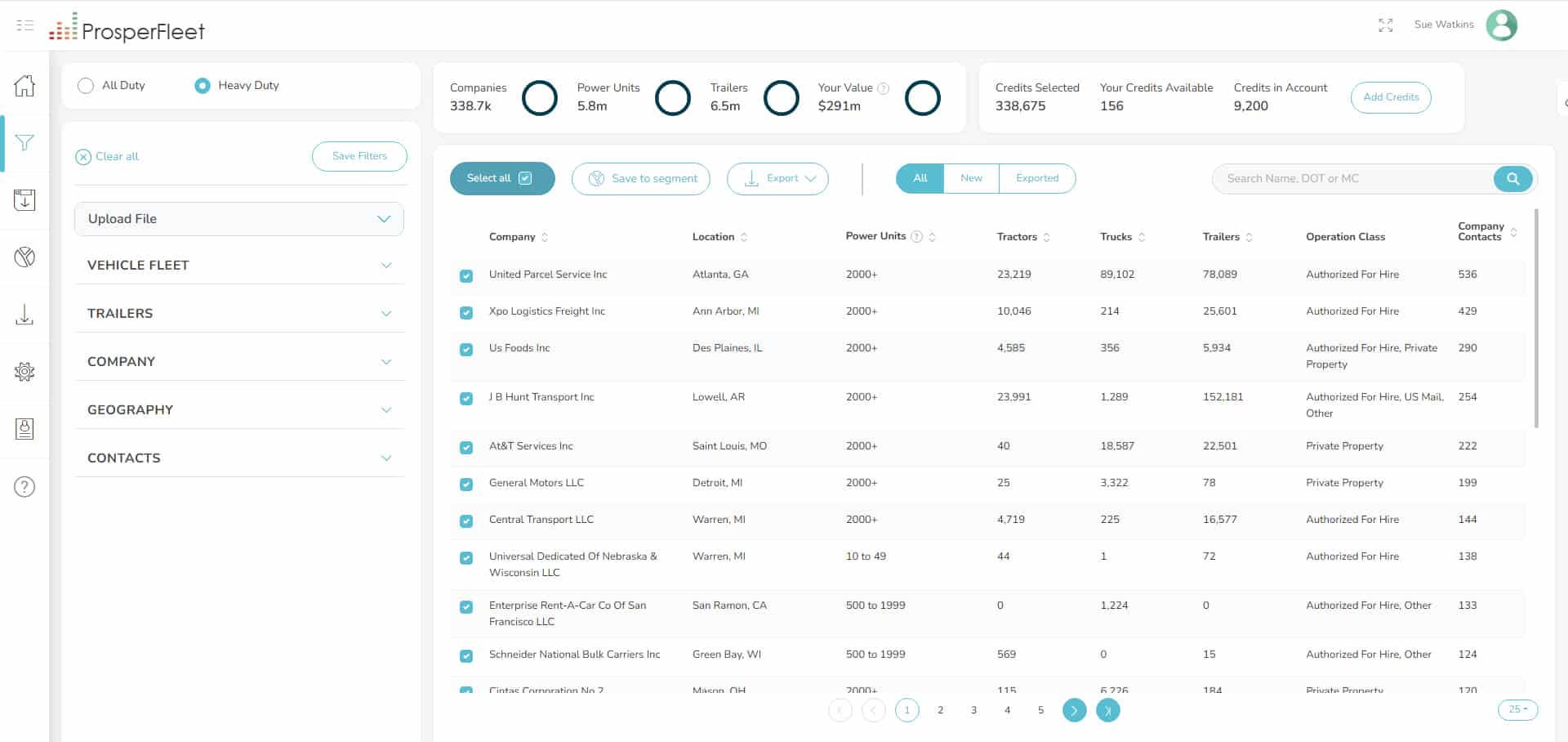
Task: Switch to the New tab
Action: click(x=971, y=179)
